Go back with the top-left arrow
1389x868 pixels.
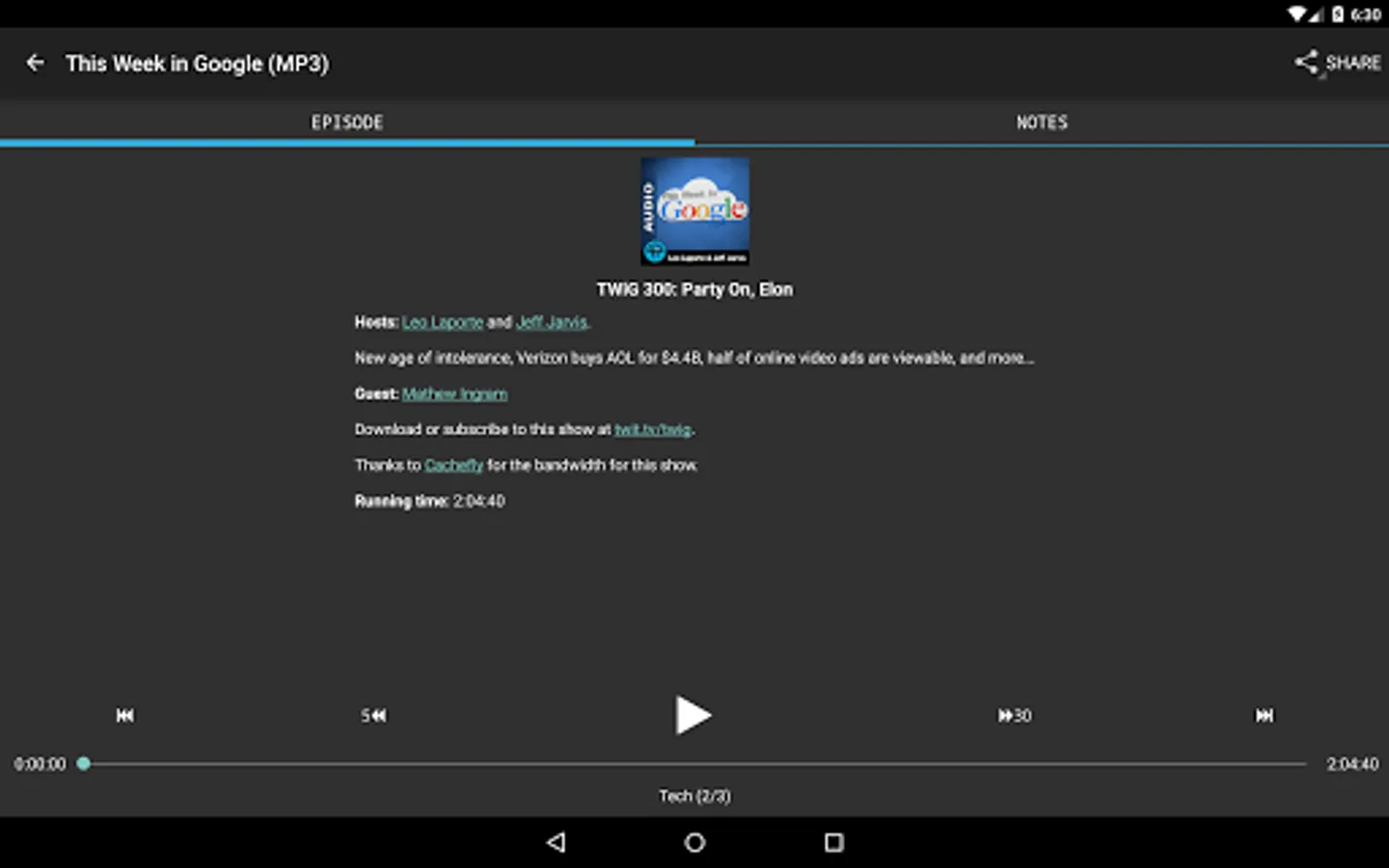point(36,63)
